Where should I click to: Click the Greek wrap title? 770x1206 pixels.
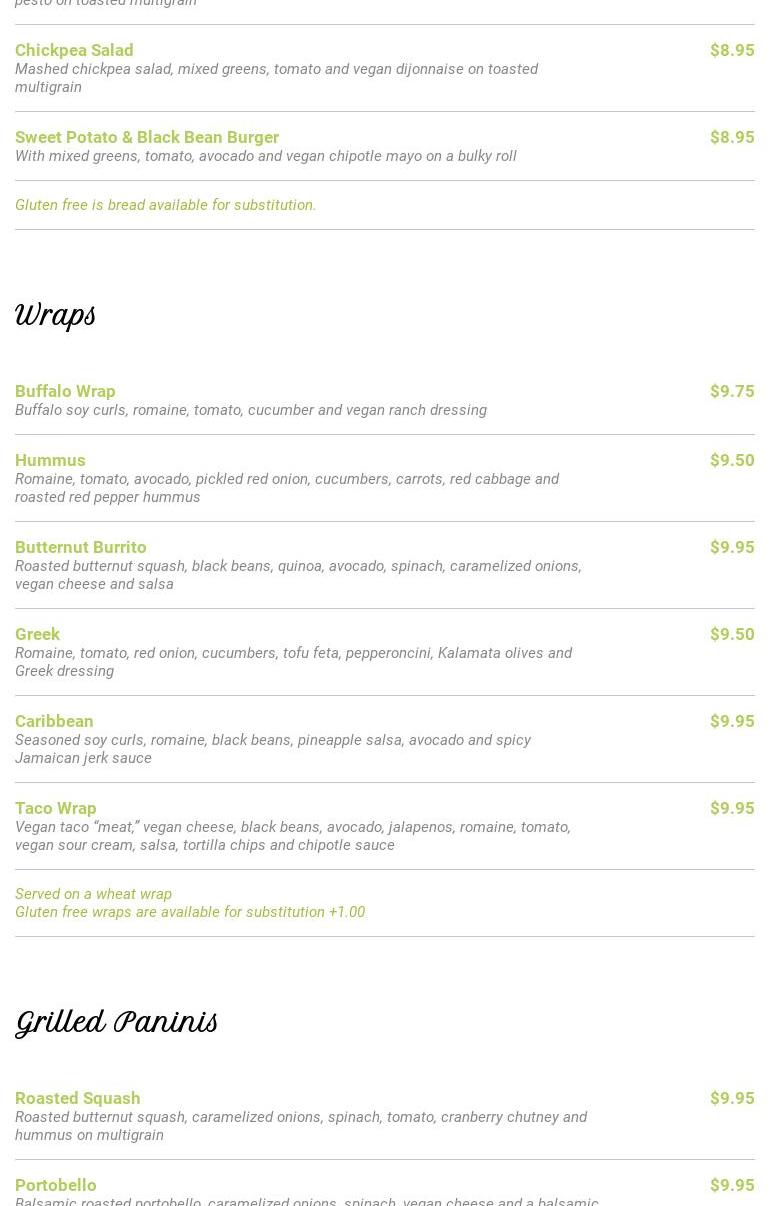[x=38, y=634]
